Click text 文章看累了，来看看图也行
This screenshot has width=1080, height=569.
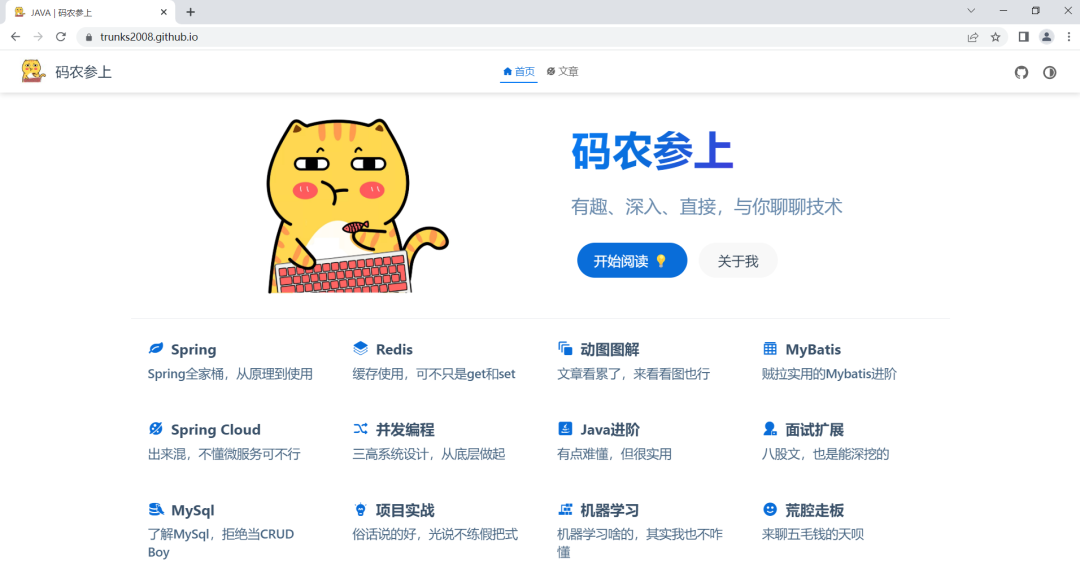click(633, 373)
